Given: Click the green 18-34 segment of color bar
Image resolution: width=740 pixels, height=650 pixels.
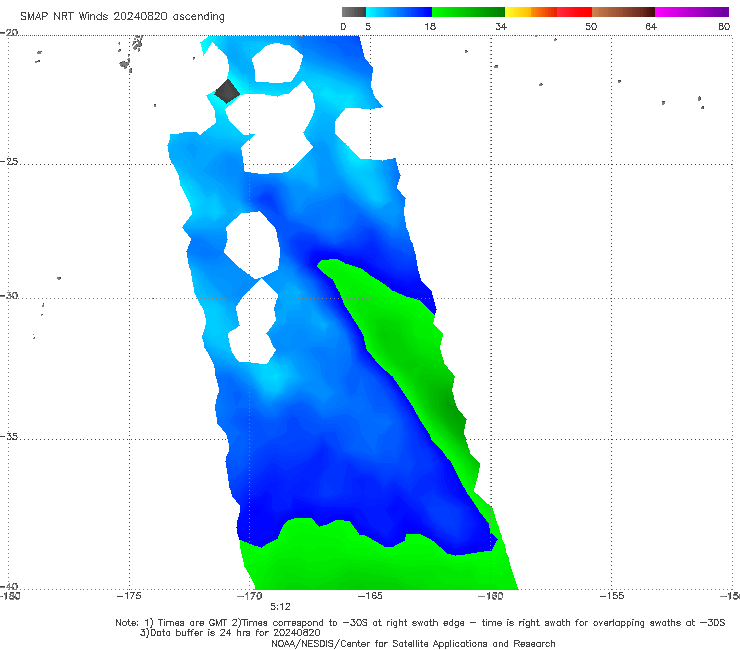Looking at the screenshot, I should 468,12.
